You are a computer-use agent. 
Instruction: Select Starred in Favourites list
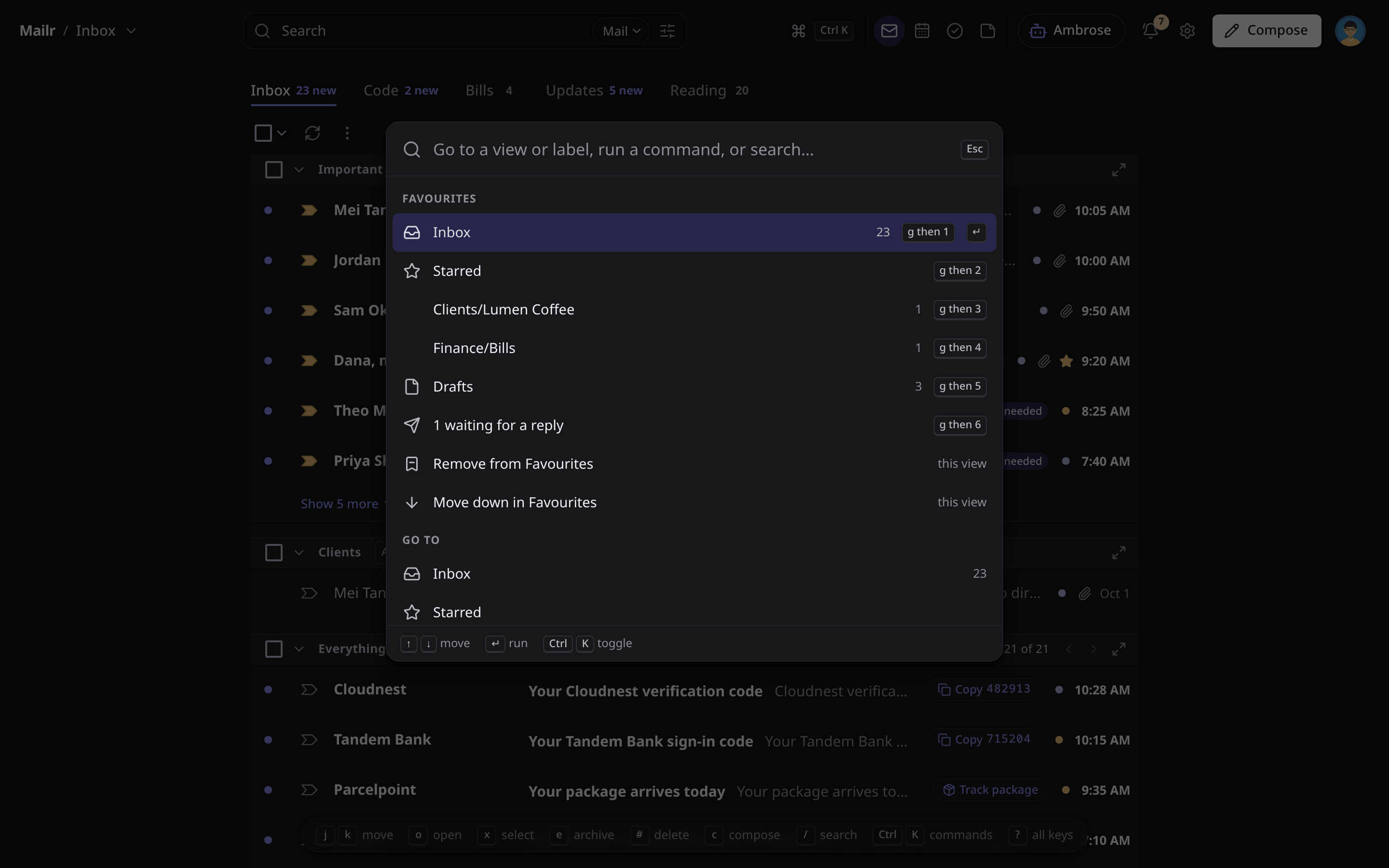click(x=694, y=271)
